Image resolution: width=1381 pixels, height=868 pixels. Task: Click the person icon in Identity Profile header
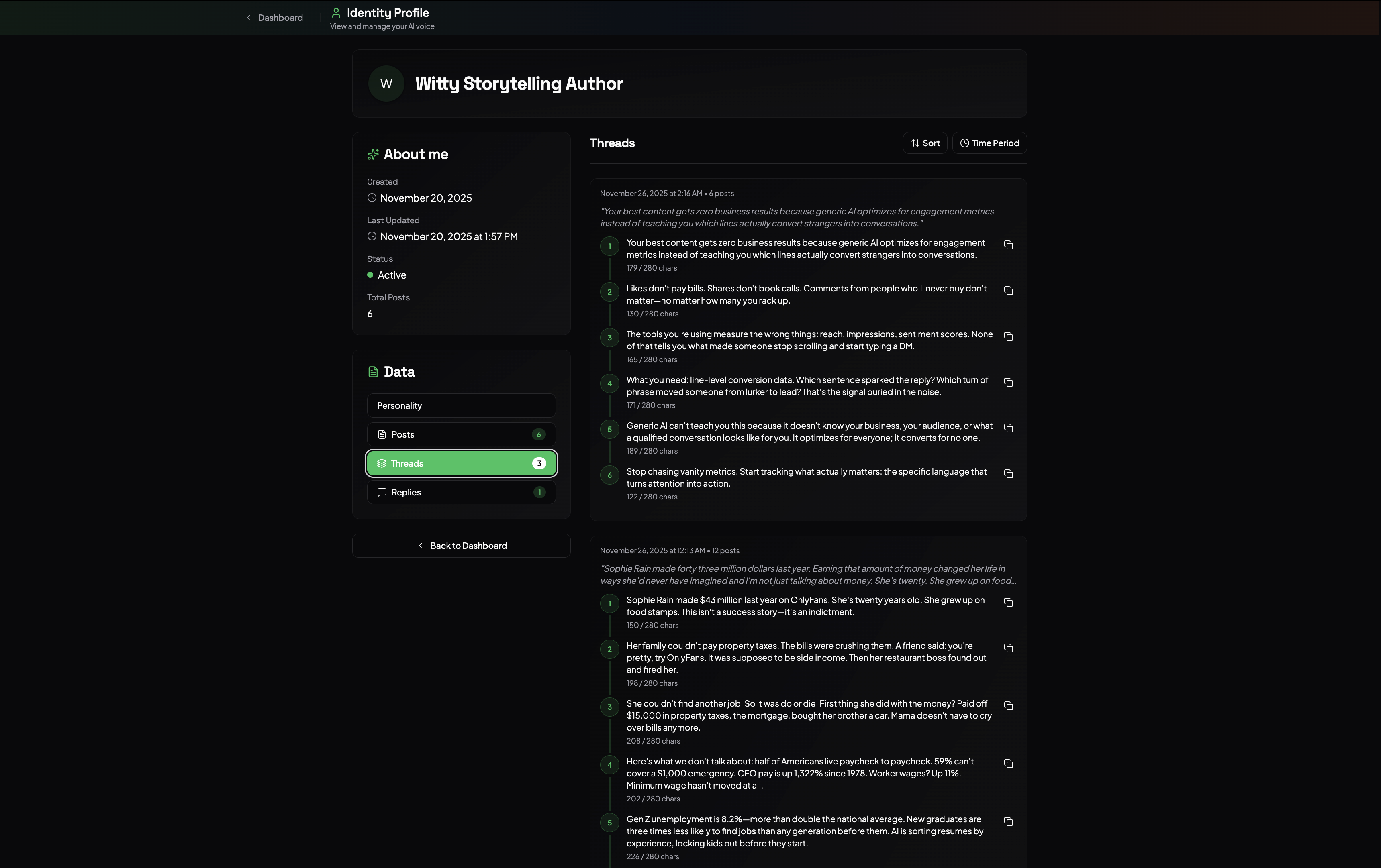tap(336, 12)
